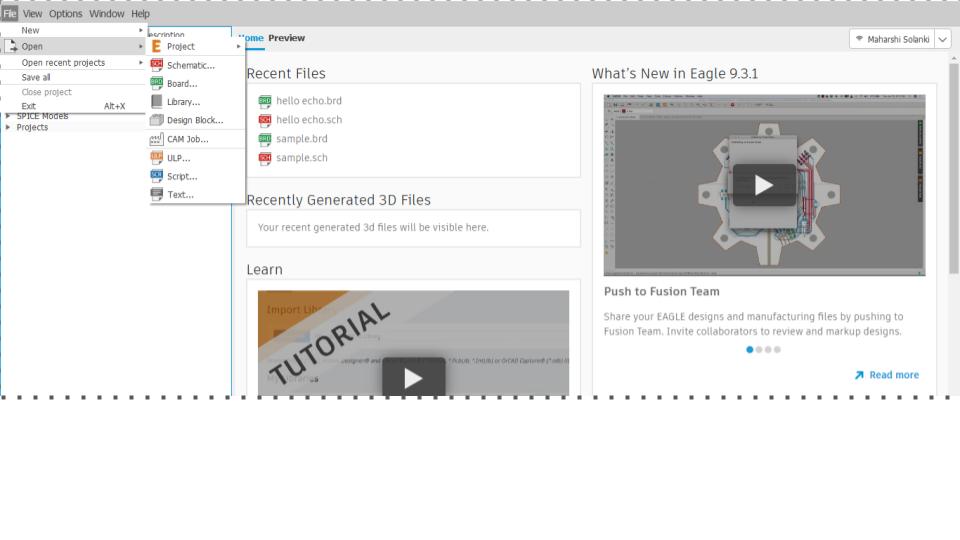The width and height of the screenshot is (960, 540).
Task: Expand Open recent projects submenu
Action: [73, 62]
